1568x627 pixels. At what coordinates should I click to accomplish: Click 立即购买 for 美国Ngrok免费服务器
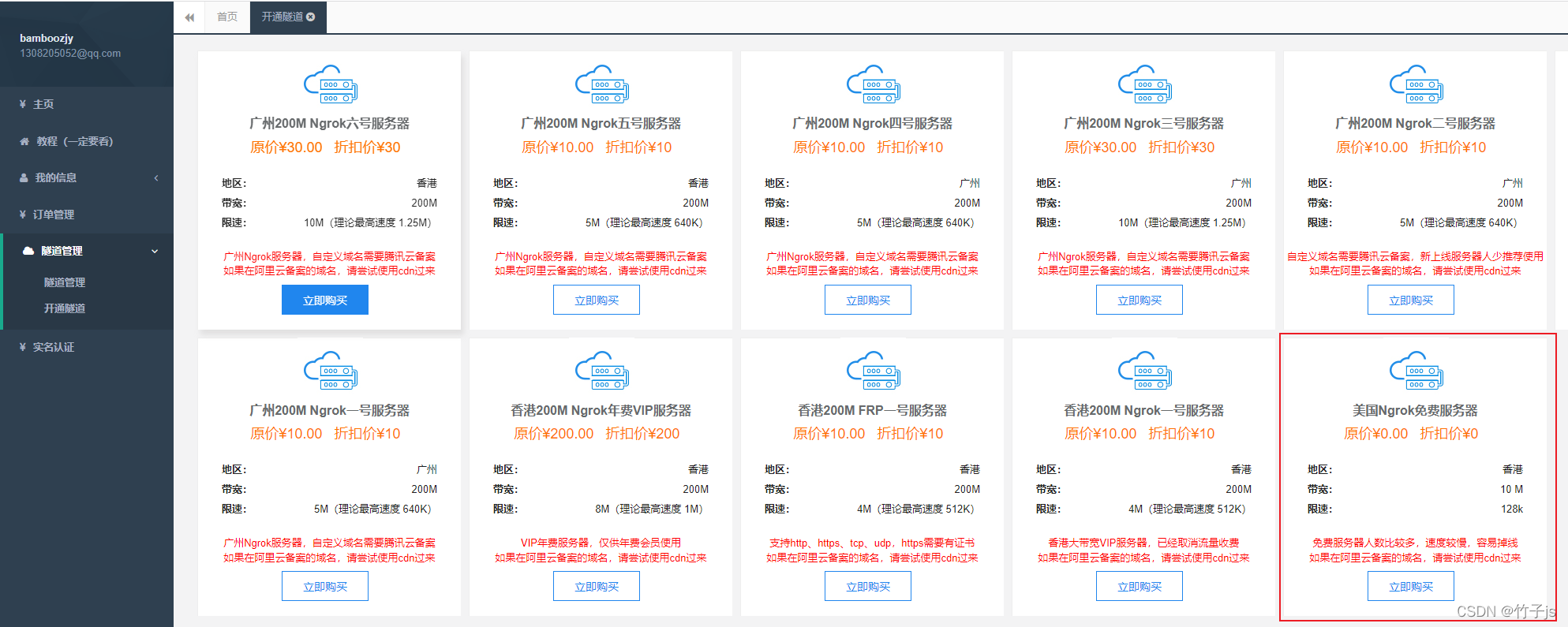click(x=1411, y=586)
